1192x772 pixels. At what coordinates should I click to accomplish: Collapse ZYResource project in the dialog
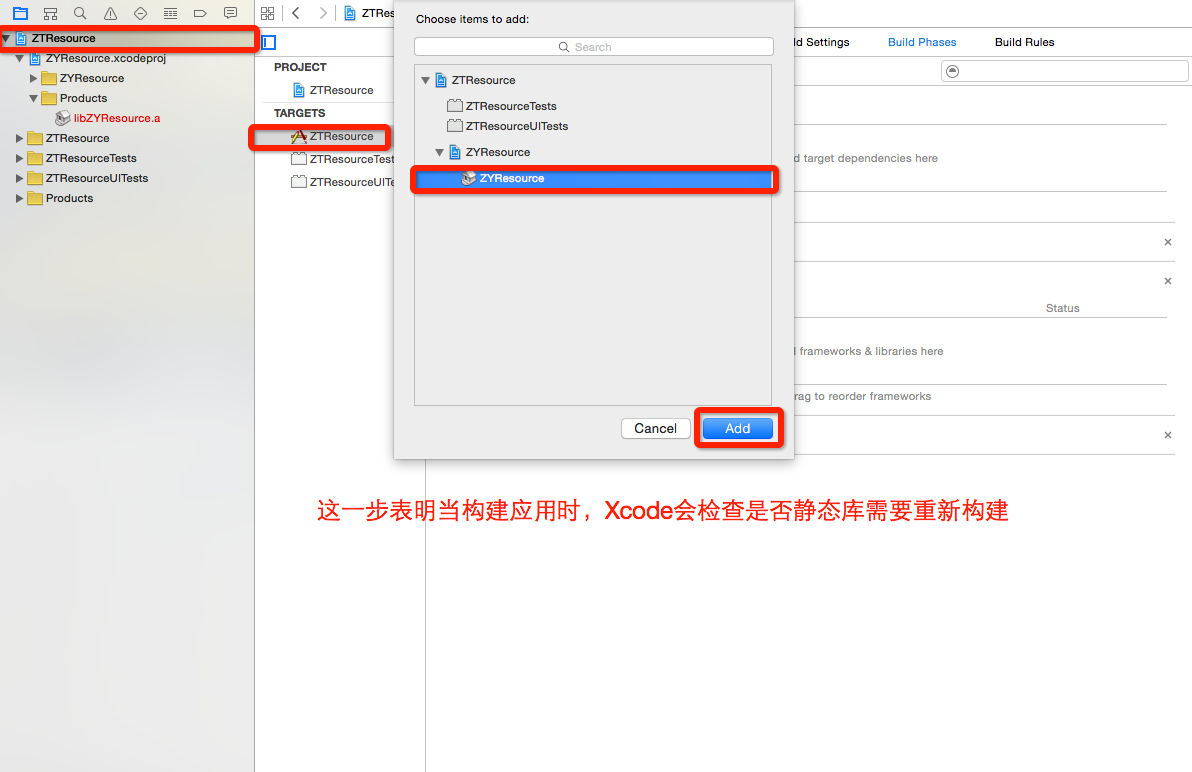click(x=439, y=153)
